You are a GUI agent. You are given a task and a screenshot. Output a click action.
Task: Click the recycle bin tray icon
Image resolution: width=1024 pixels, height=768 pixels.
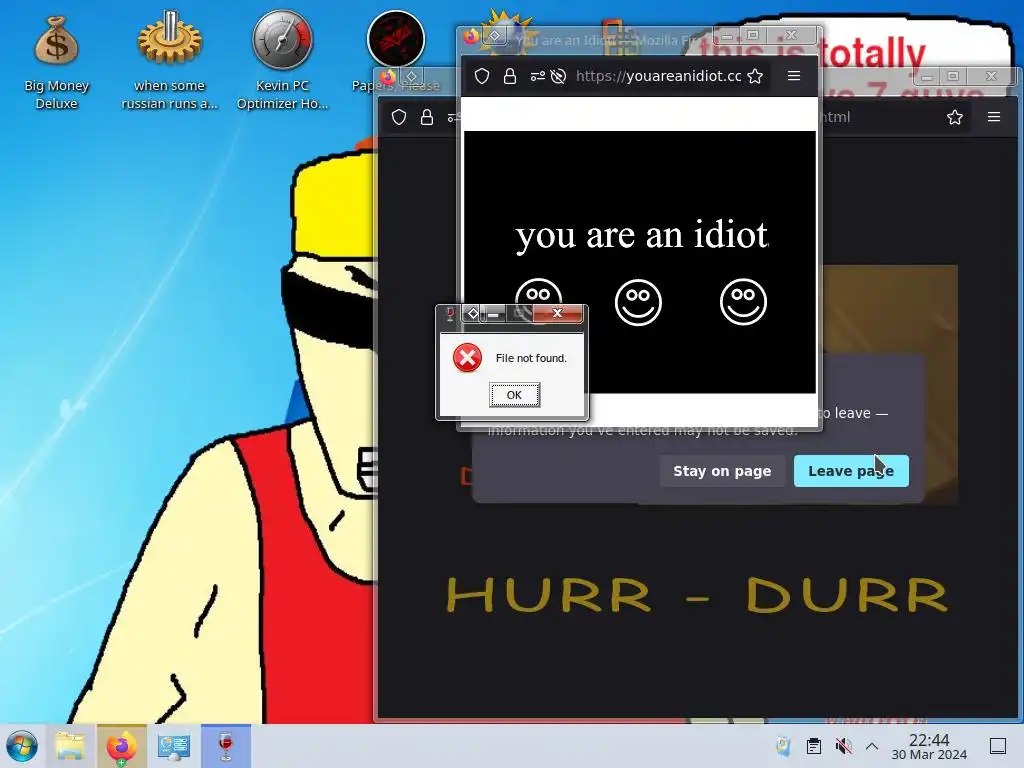783,746
